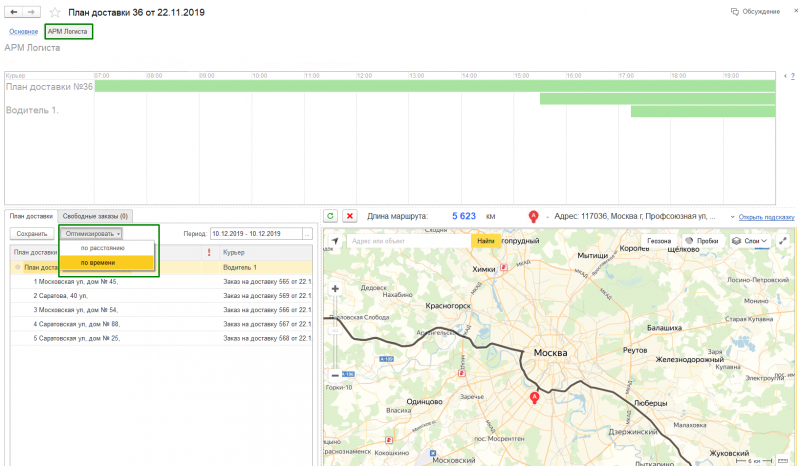Click the map geolocation arrow icon

pos(334,241)
